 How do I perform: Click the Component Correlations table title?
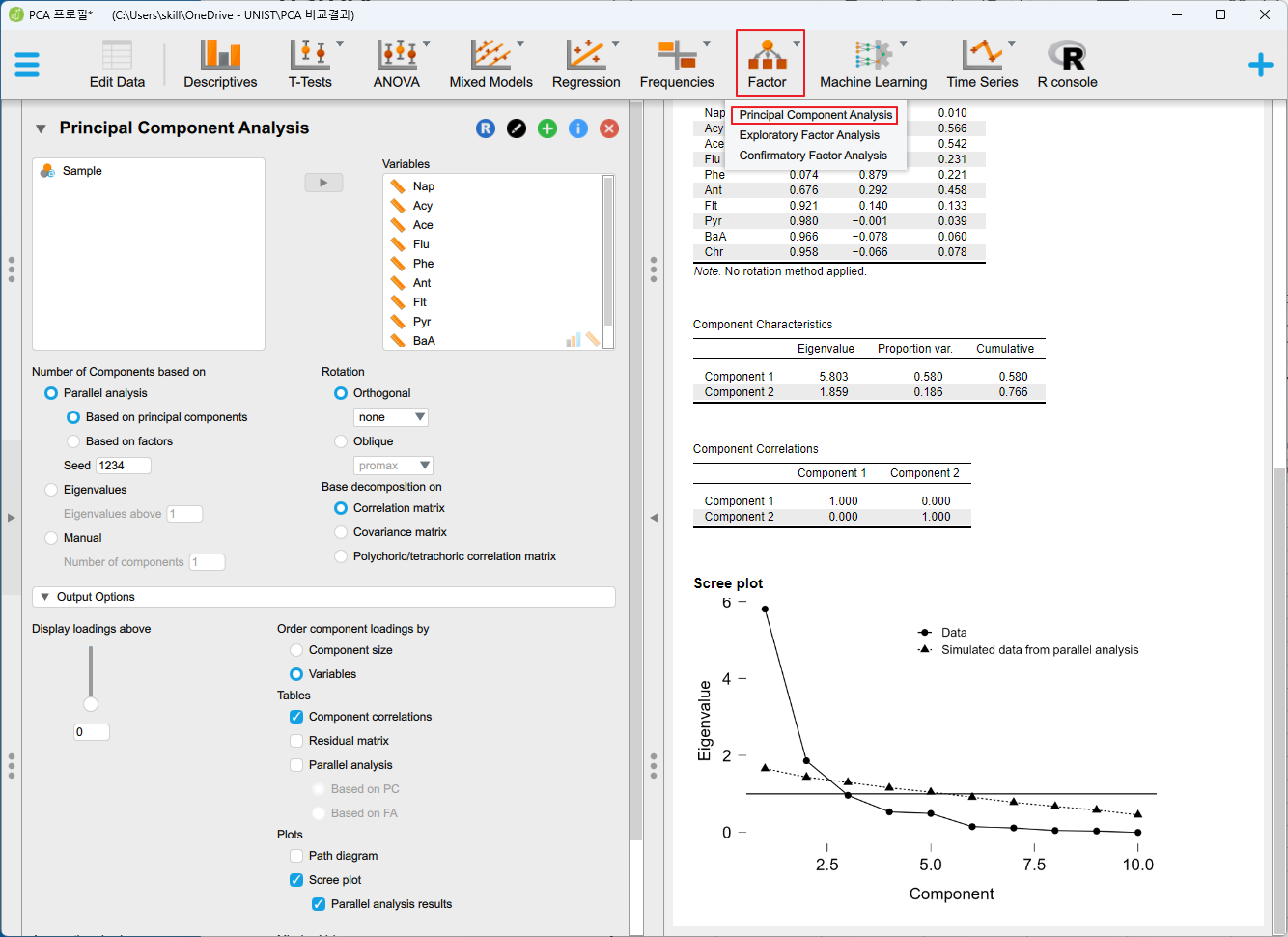[755, 449]
